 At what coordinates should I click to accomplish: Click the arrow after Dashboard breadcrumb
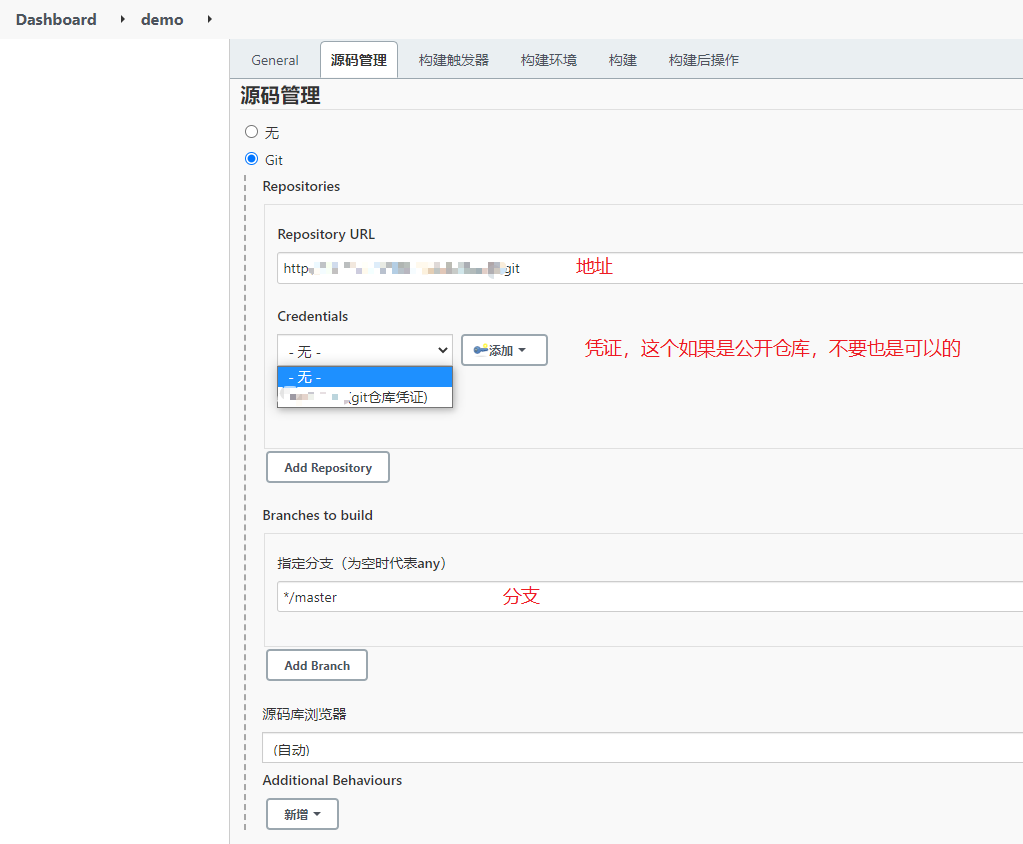[x=123, y=19]
